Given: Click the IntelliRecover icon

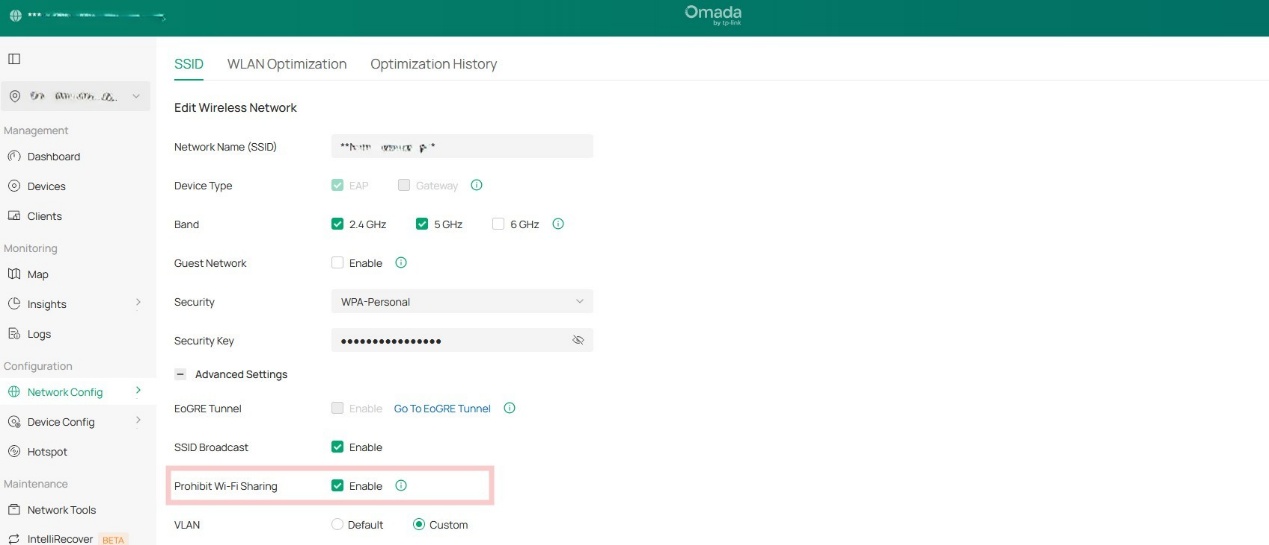Looking at the screenshot, I should click(x=14, y=539).
